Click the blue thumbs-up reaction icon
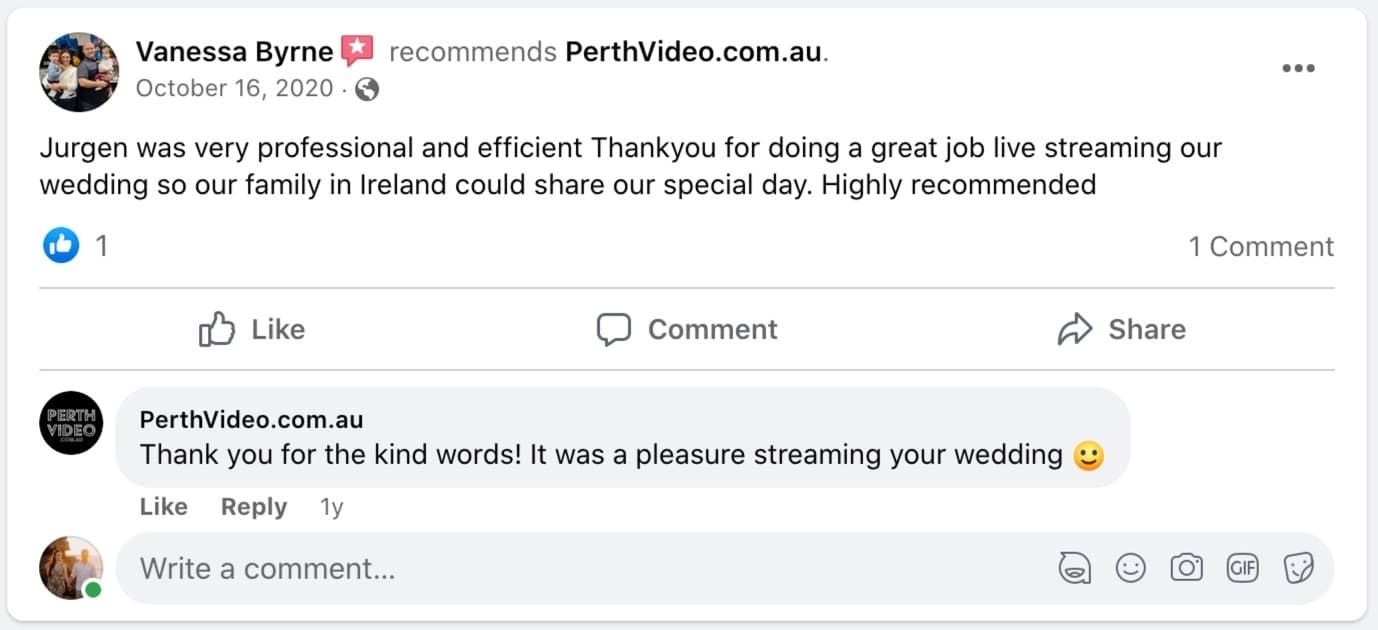Screen dimensions: 1378x630 click(61, 246)
